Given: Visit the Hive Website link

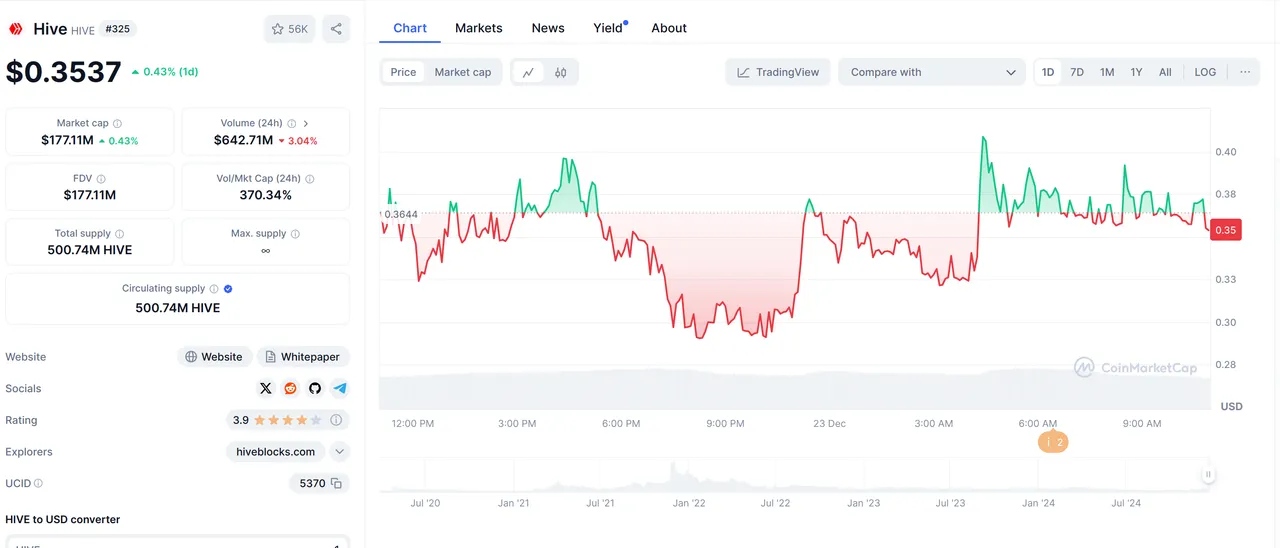Looking at the screenshot, I should (214, 357).
